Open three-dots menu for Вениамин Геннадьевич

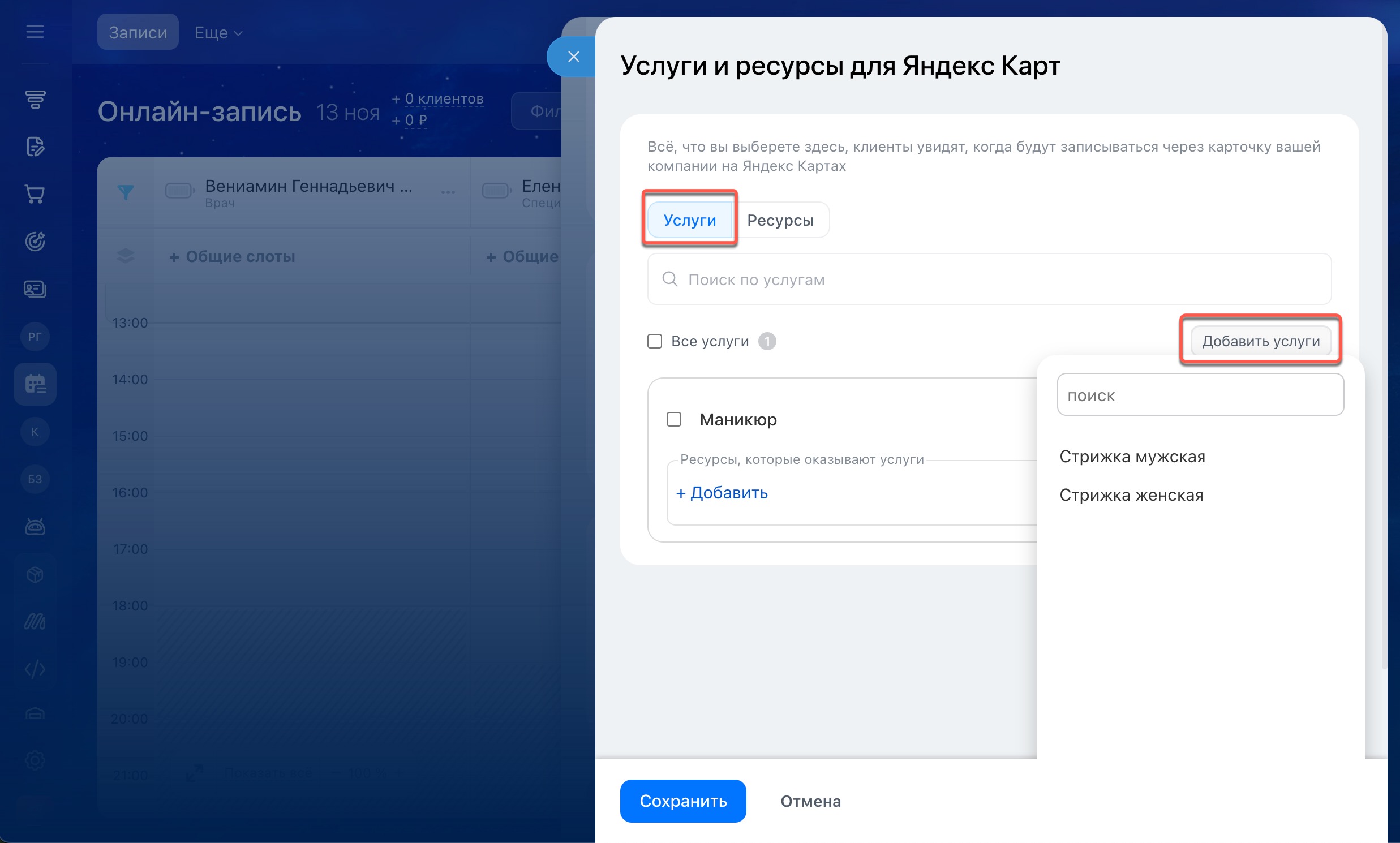click(448, 192)
